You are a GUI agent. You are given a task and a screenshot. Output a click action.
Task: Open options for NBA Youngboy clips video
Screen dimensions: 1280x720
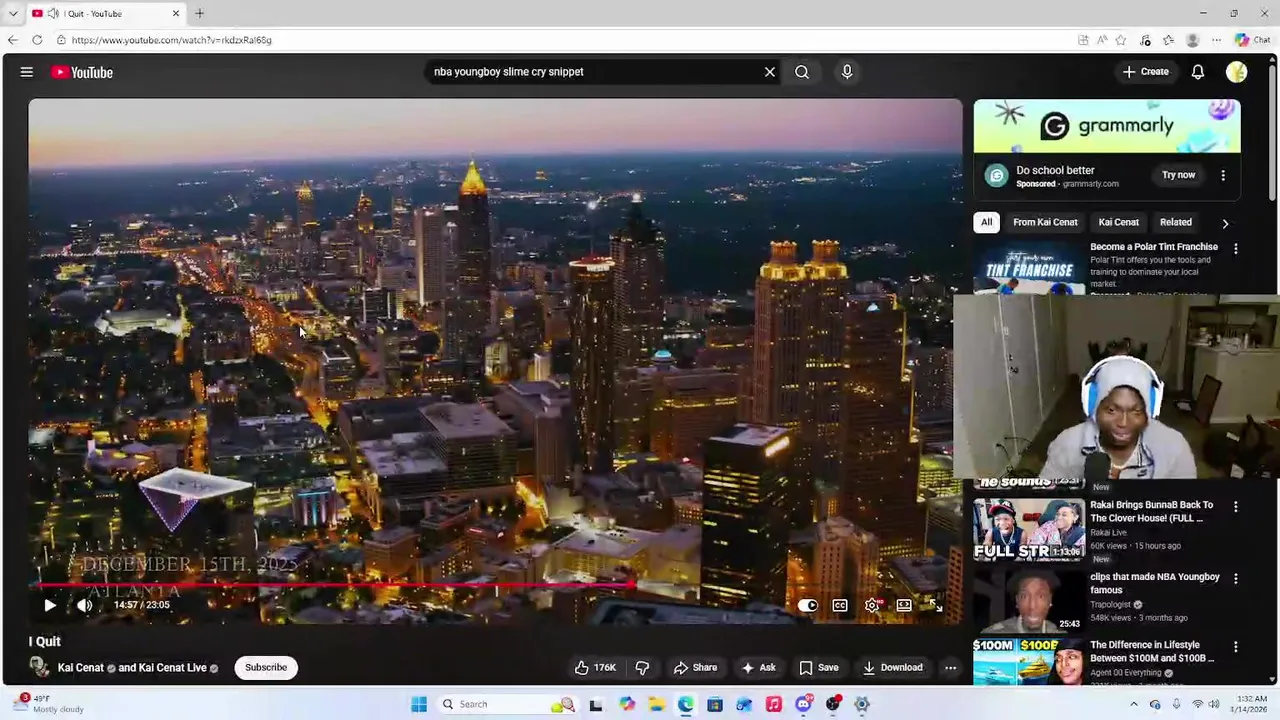pos(1235,578)
